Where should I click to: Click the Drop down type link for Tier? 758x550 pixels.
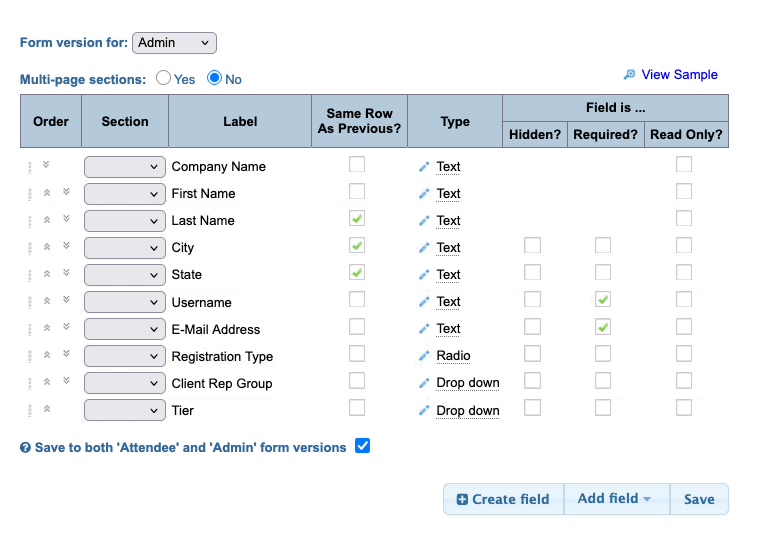click(x=468, y=411)
